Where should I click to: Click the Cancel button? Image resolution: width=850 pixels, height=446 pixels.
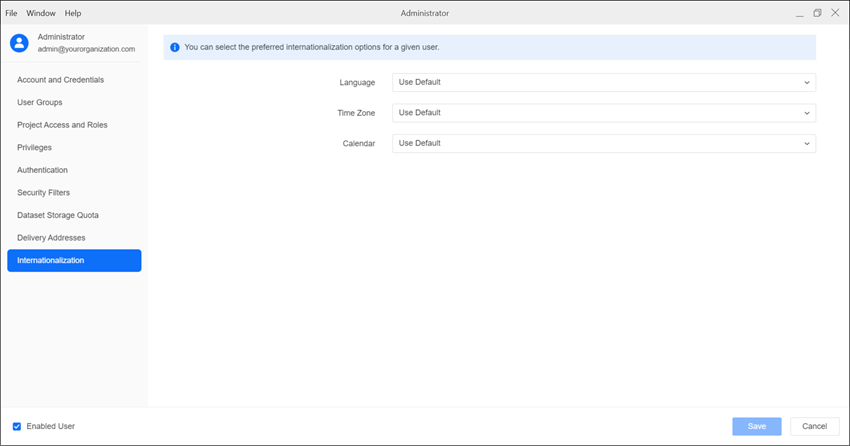tap(814, 426)
